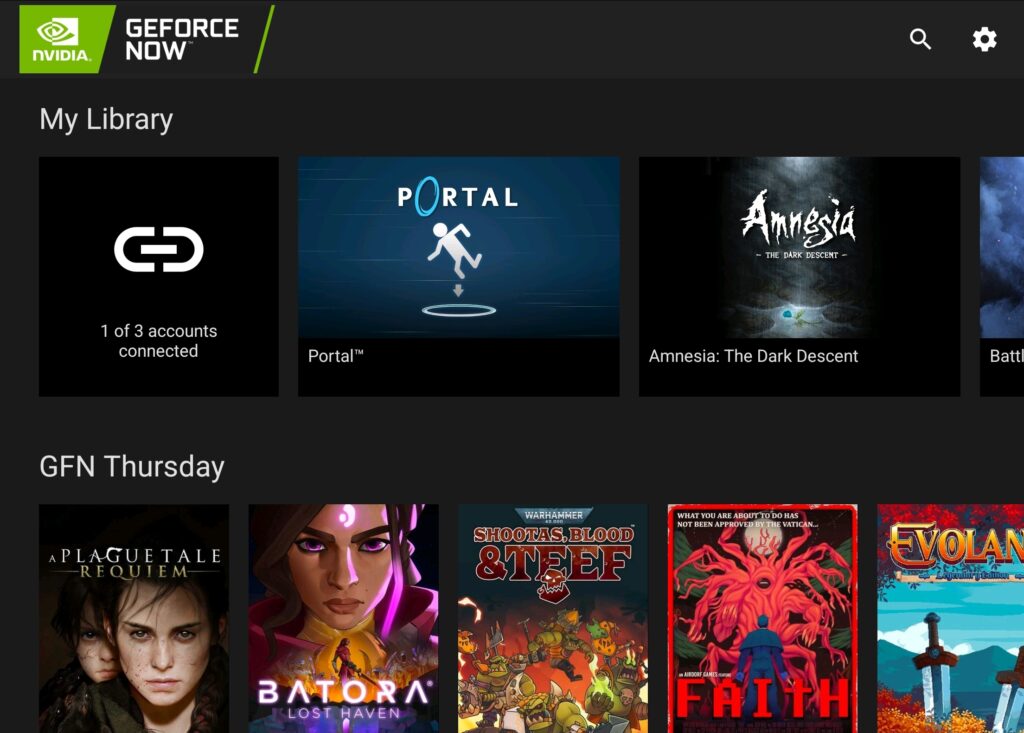1024x733 pixels.
Task: Open the settings gear icon
Action: [984, 39]
